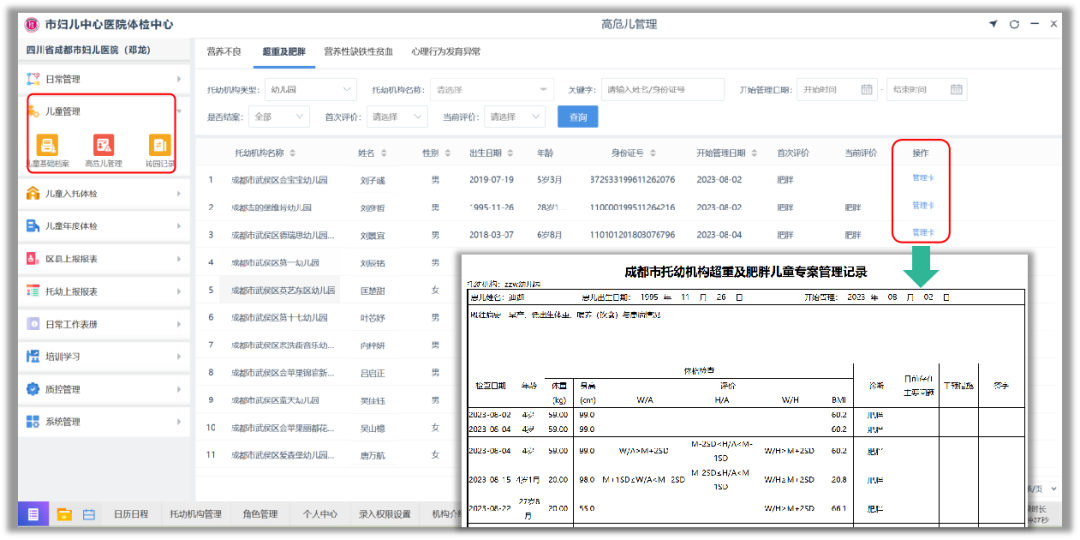1080x540 pixels.
Task: Open 管理卡 link for ID 110000199511264216 row
Action: pos(922,205)
